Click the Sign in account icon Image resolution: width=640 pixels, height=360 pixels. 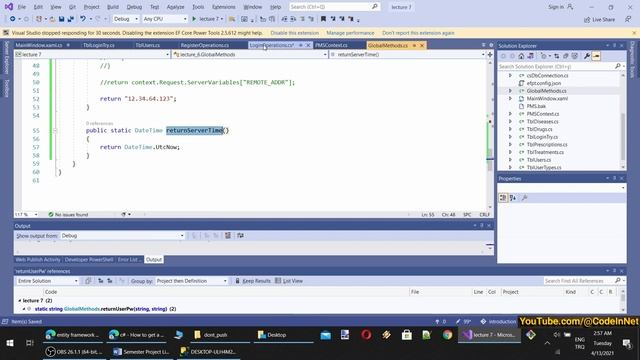(570, 7)
